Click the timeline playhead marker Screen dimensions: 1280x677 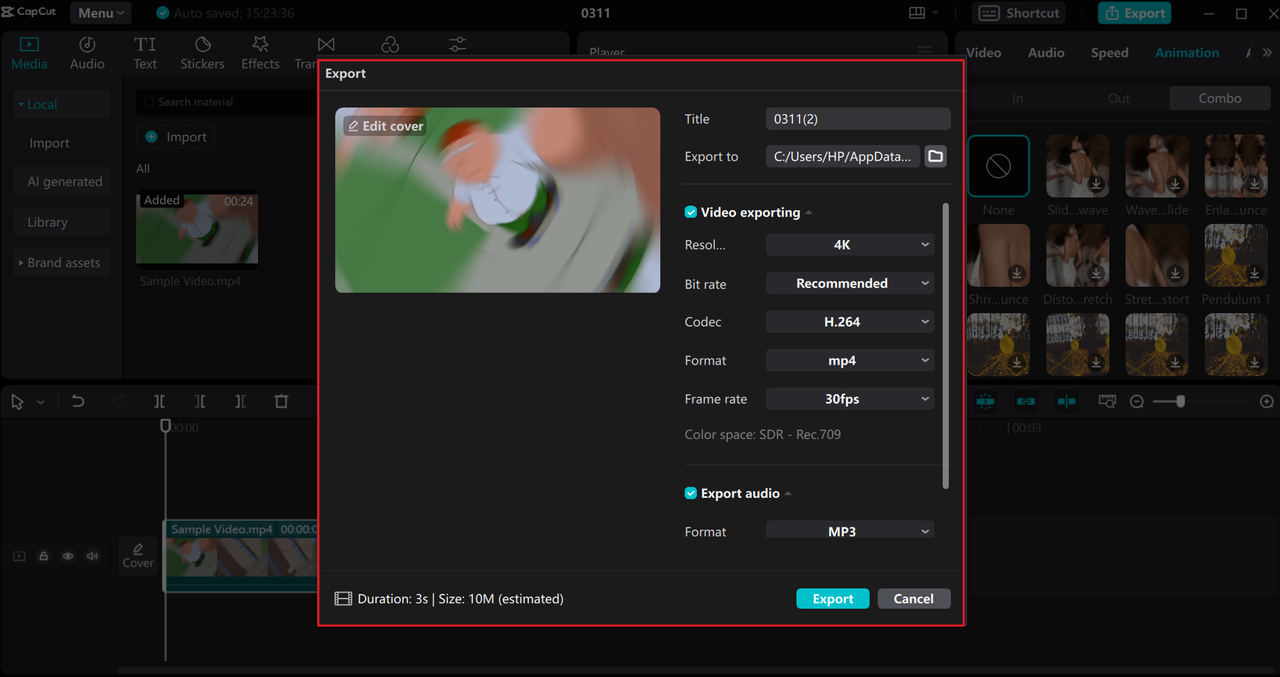click(166, 426)
